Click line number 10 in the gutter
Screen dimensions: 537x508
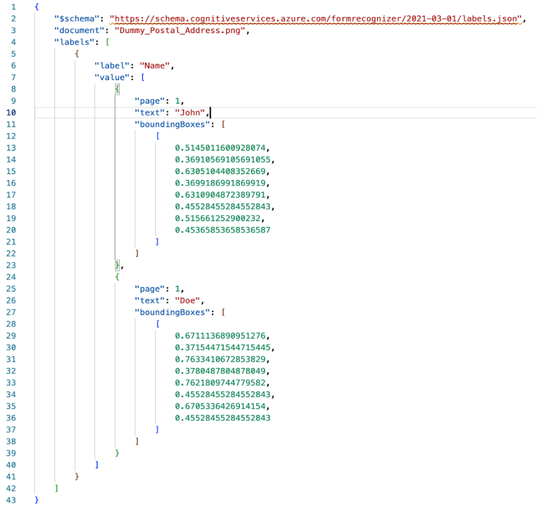coord(11,113)
